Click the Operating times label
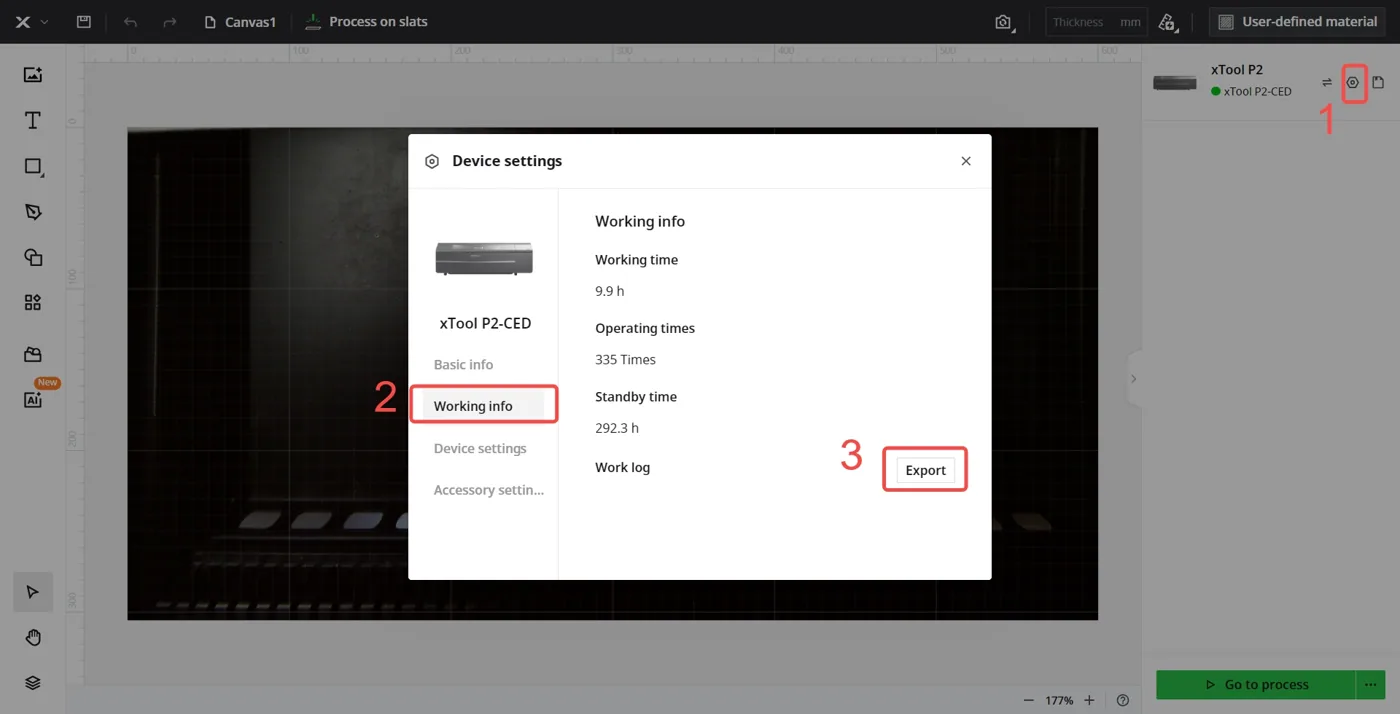The height and width of the screenshot is (714, 1400). [645, 328]
